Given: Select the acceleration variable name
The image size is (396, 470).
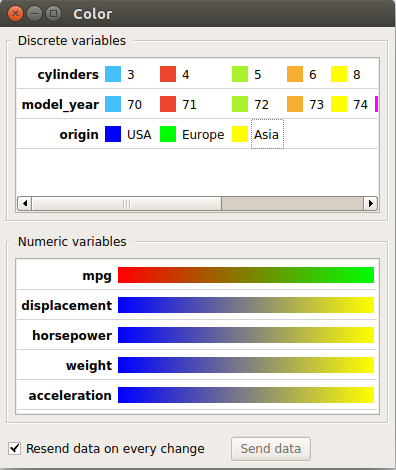Looking at the screenshot, I should [70, 395].
